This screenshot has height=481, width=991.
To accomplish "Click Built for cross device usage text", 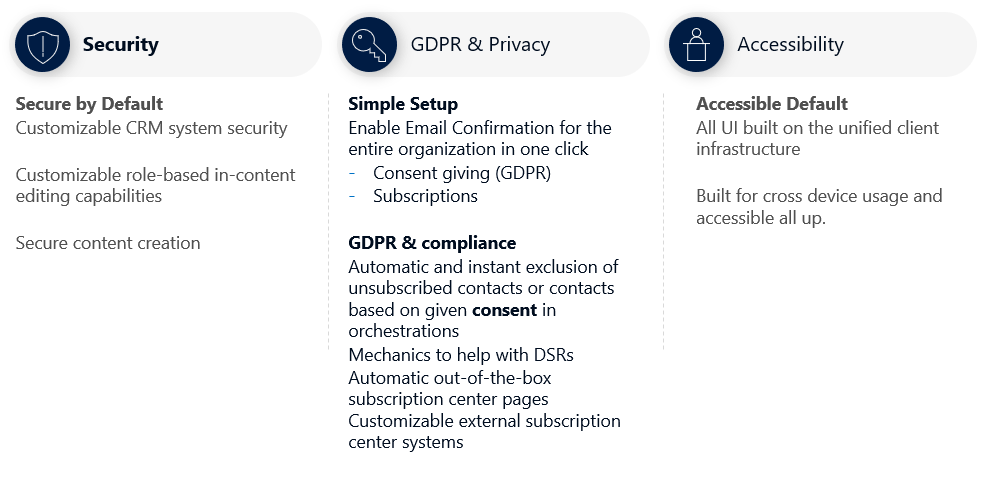I will tap(819, 207).
